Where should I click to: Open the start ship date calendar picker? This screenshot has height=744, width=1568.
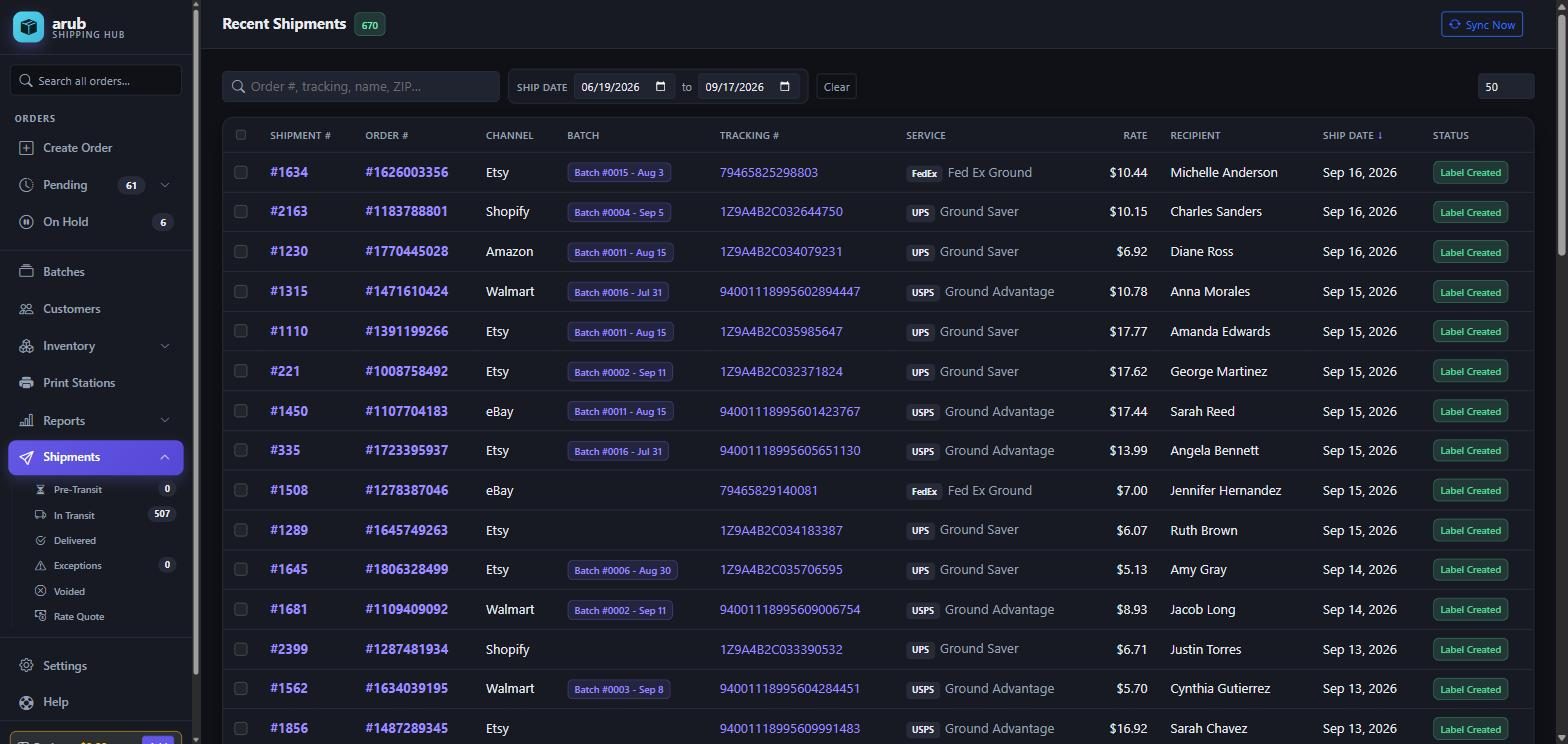click(x=660, y=87)
